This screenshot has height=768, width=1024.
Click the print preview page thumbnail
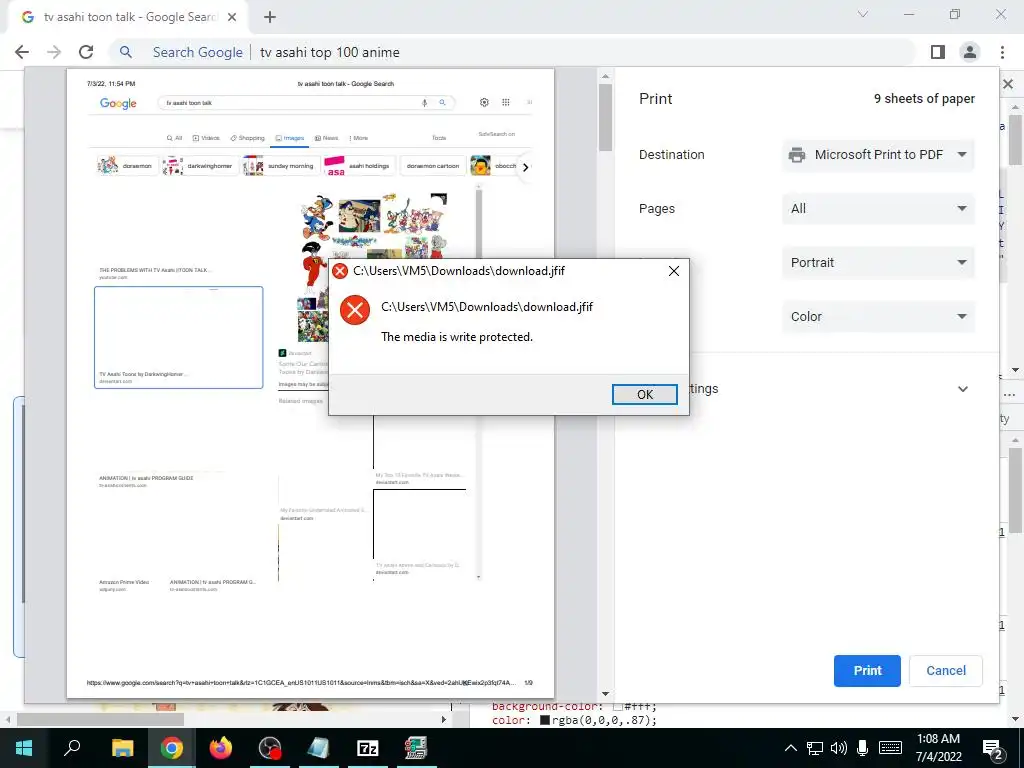310,383
